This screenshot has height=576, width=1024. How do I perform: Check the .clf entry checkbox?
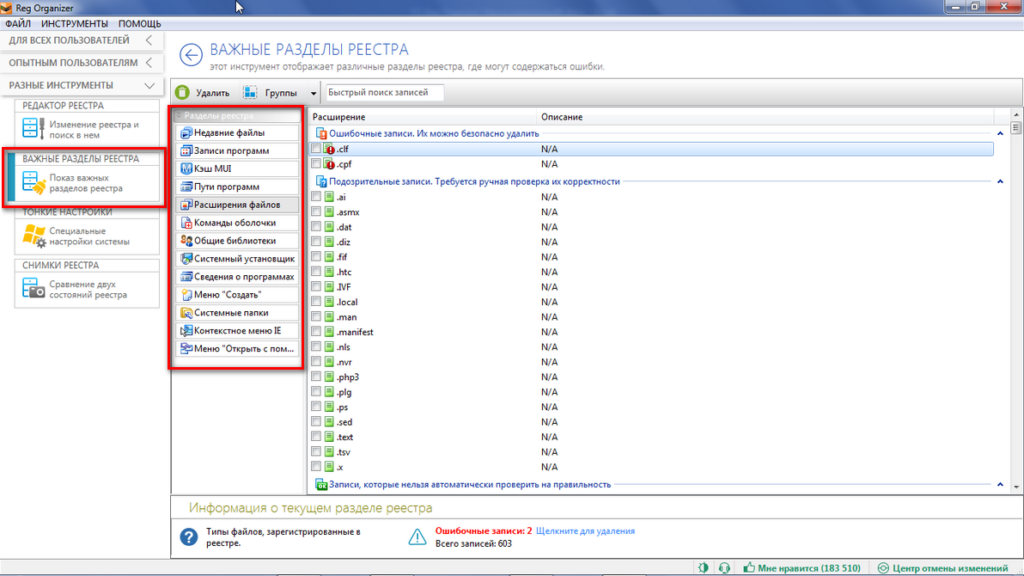click(x=316, y=149)
